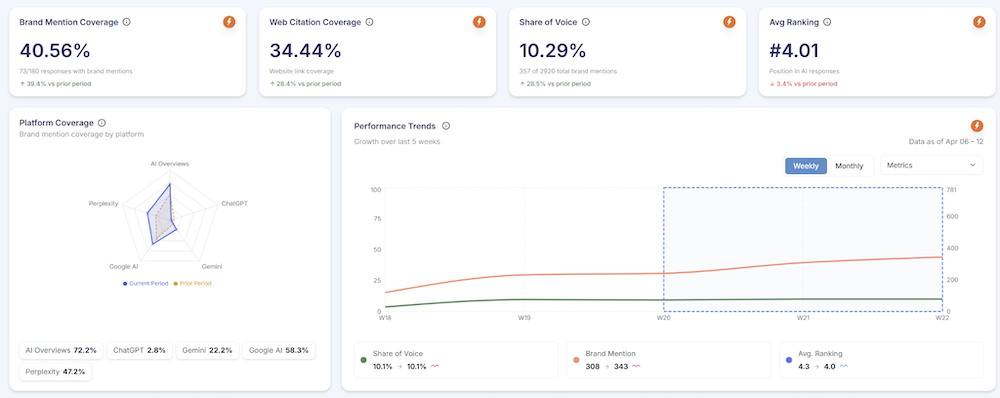This screenshot has width=1000, height=398.
Task: Select the AI Overviews 72.2% chip
Action: 61,350
